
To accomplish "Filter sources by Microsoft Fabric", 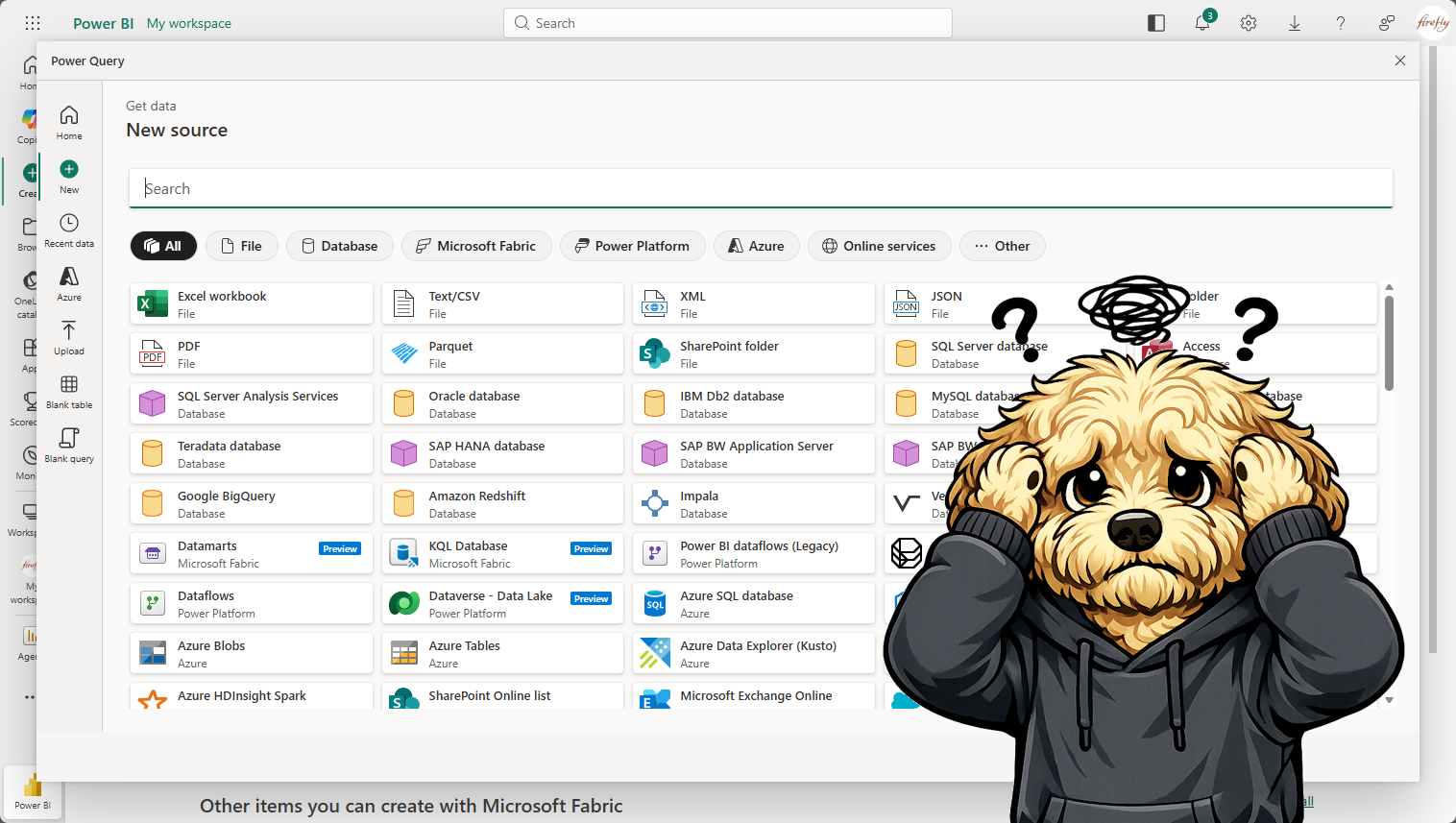I will pyautogui.click(x=476, y=246).
